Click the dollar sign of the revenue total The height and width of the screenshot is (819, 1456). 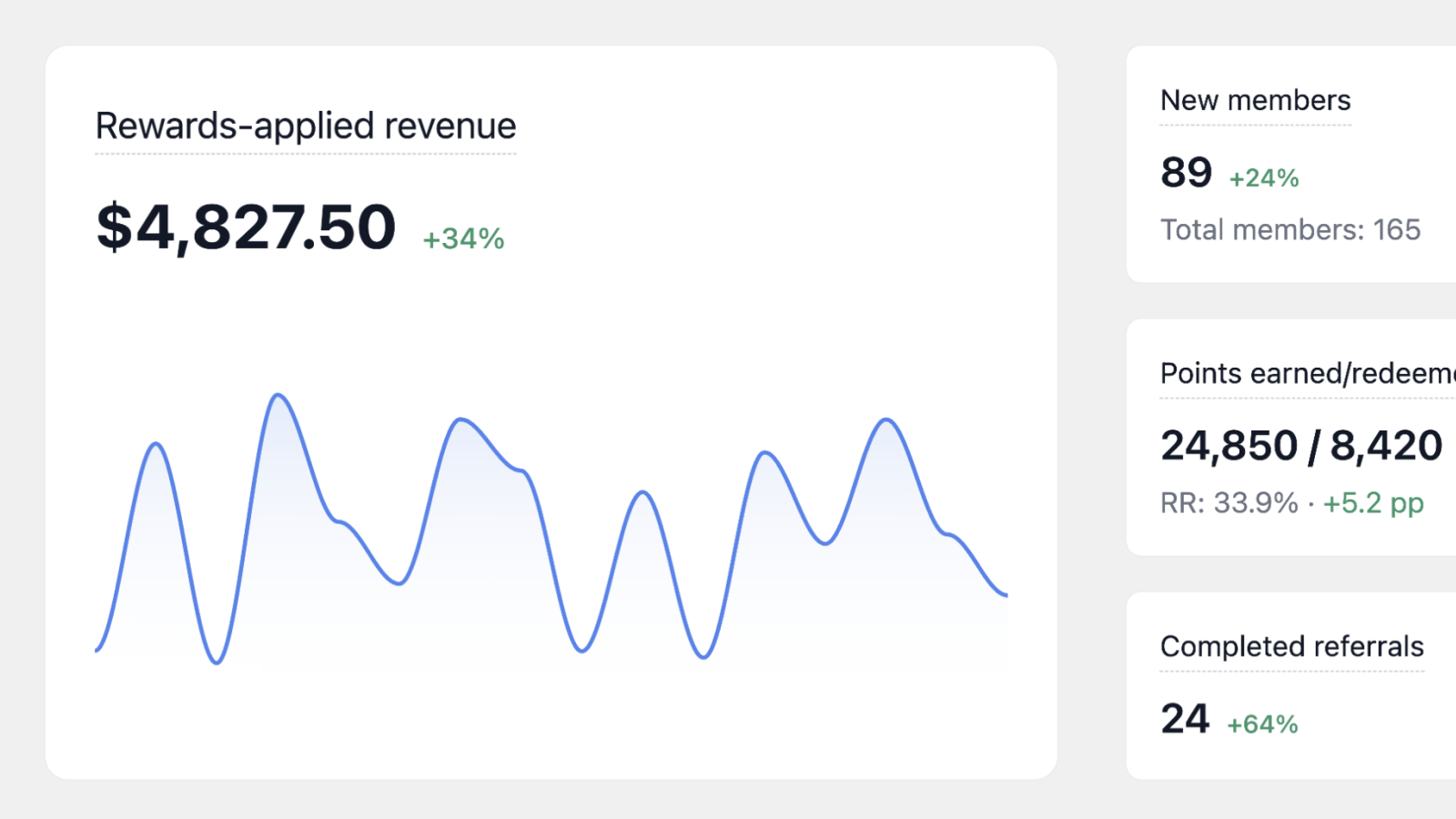pyautogui.click(x=115, y=227)
